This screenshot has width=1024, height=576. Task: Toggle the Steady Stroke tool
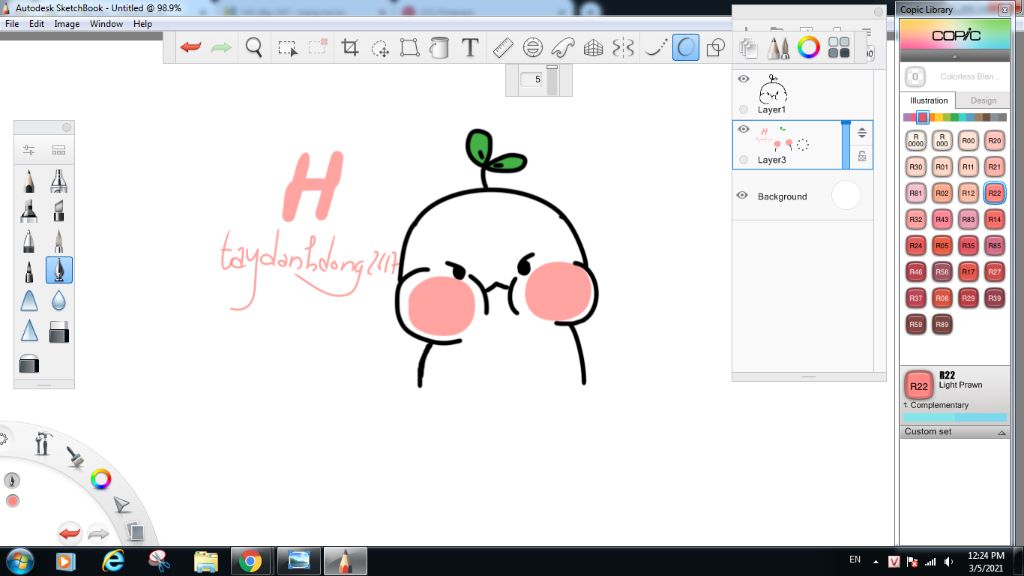[x=655, y=47]
